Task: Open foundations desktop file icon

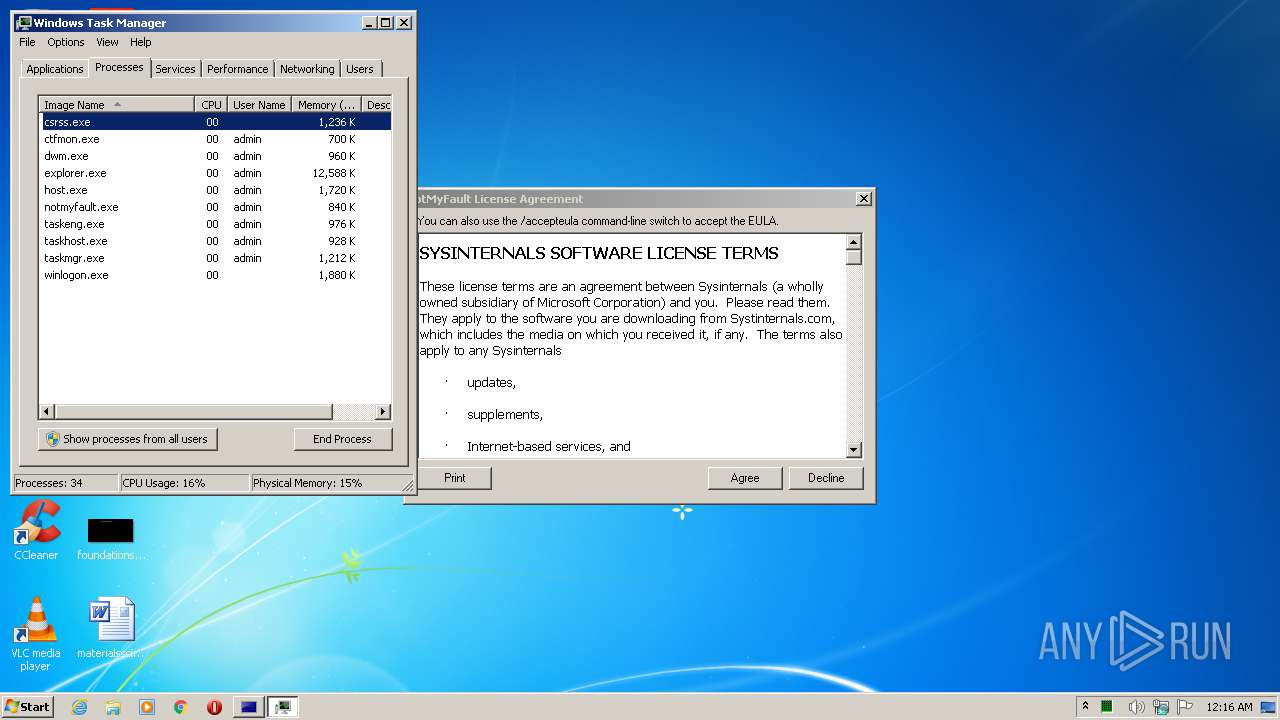Action: [111, 538]
